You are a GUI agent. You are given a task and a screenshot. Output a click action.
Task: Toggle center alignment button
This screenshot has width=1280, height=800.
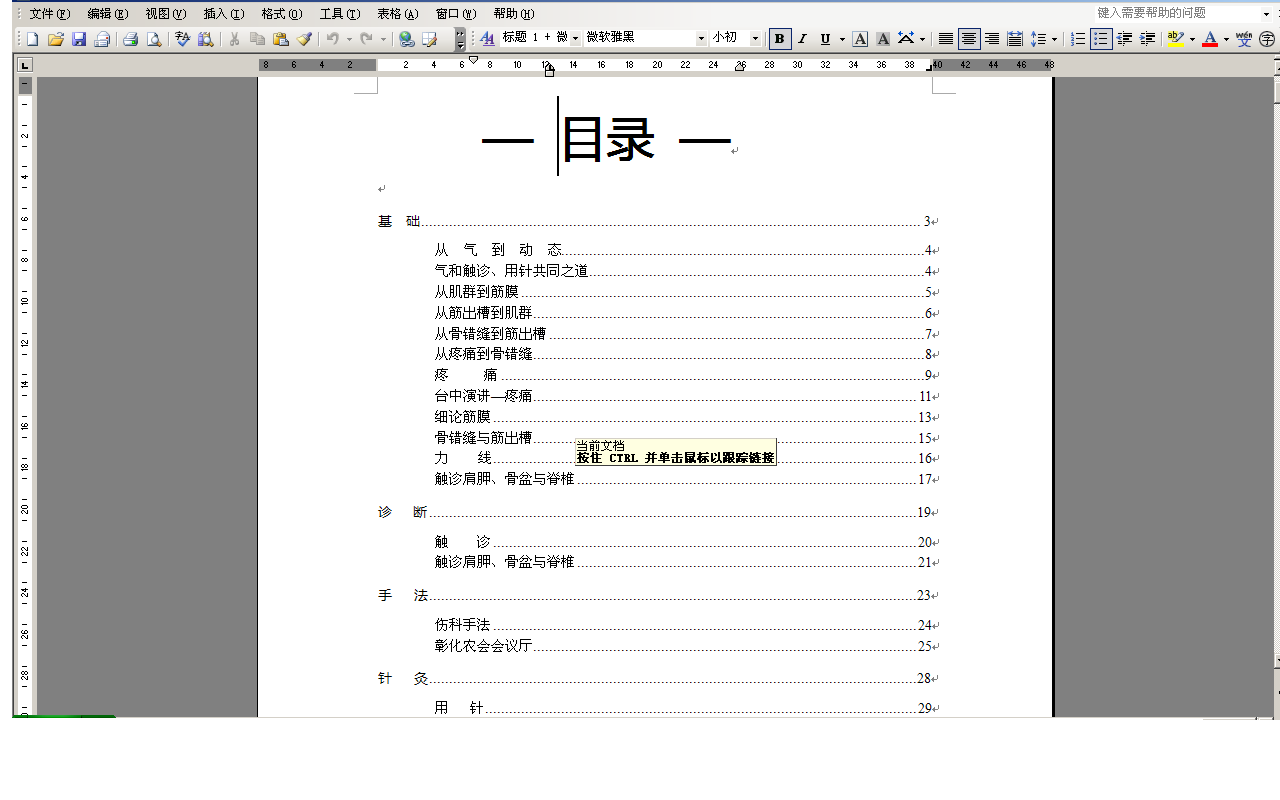pos(969,39)
